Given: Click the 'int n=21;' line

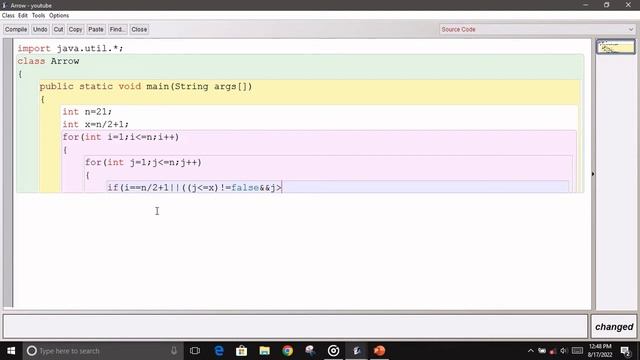Looking at the screenshot, I should point(87,112).
